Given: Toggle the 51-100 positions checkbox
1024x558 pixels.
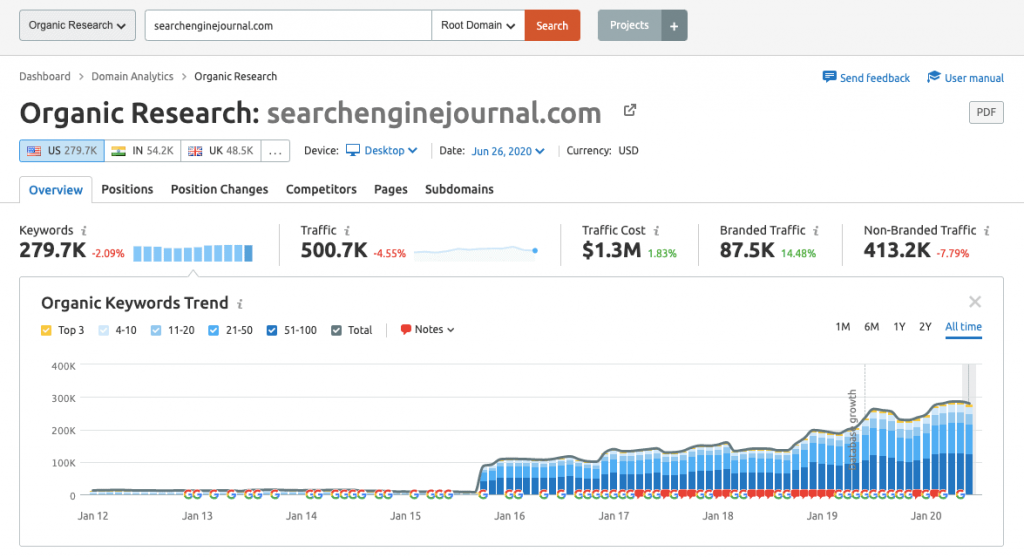Looking at the screenshot, I should pyautogui.click(x=272, y=330).
